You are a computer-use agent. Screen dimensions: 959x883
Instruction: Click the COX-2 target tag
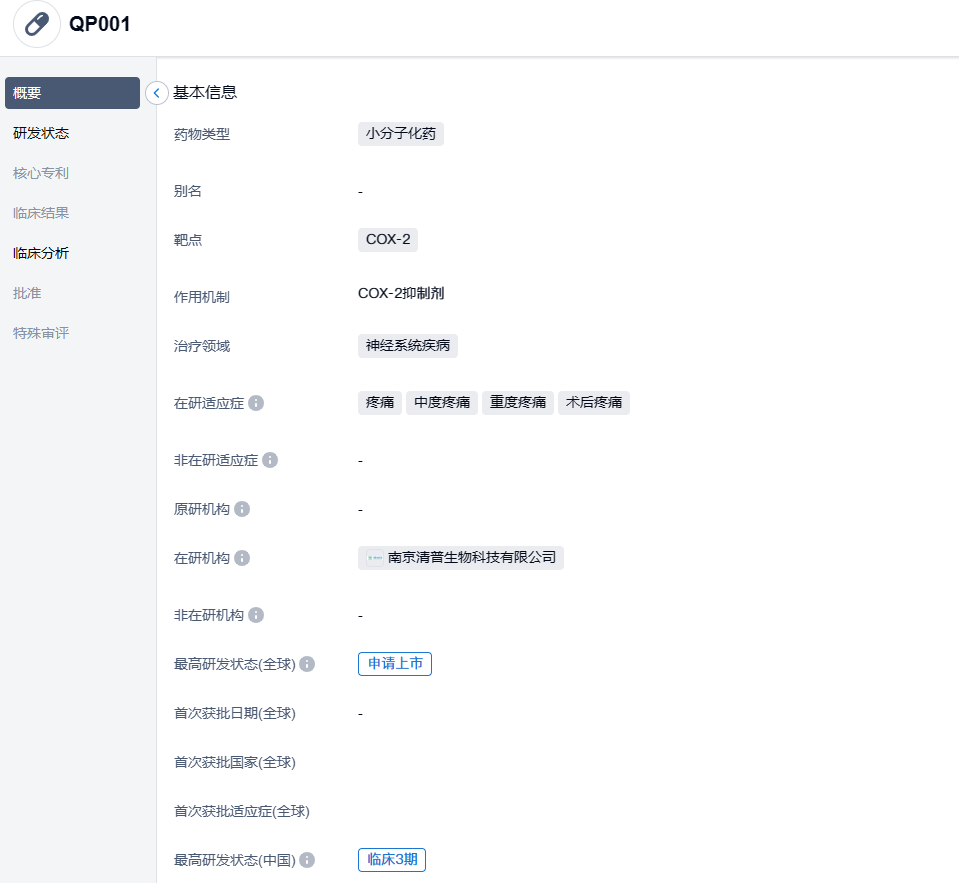point(388,239)
